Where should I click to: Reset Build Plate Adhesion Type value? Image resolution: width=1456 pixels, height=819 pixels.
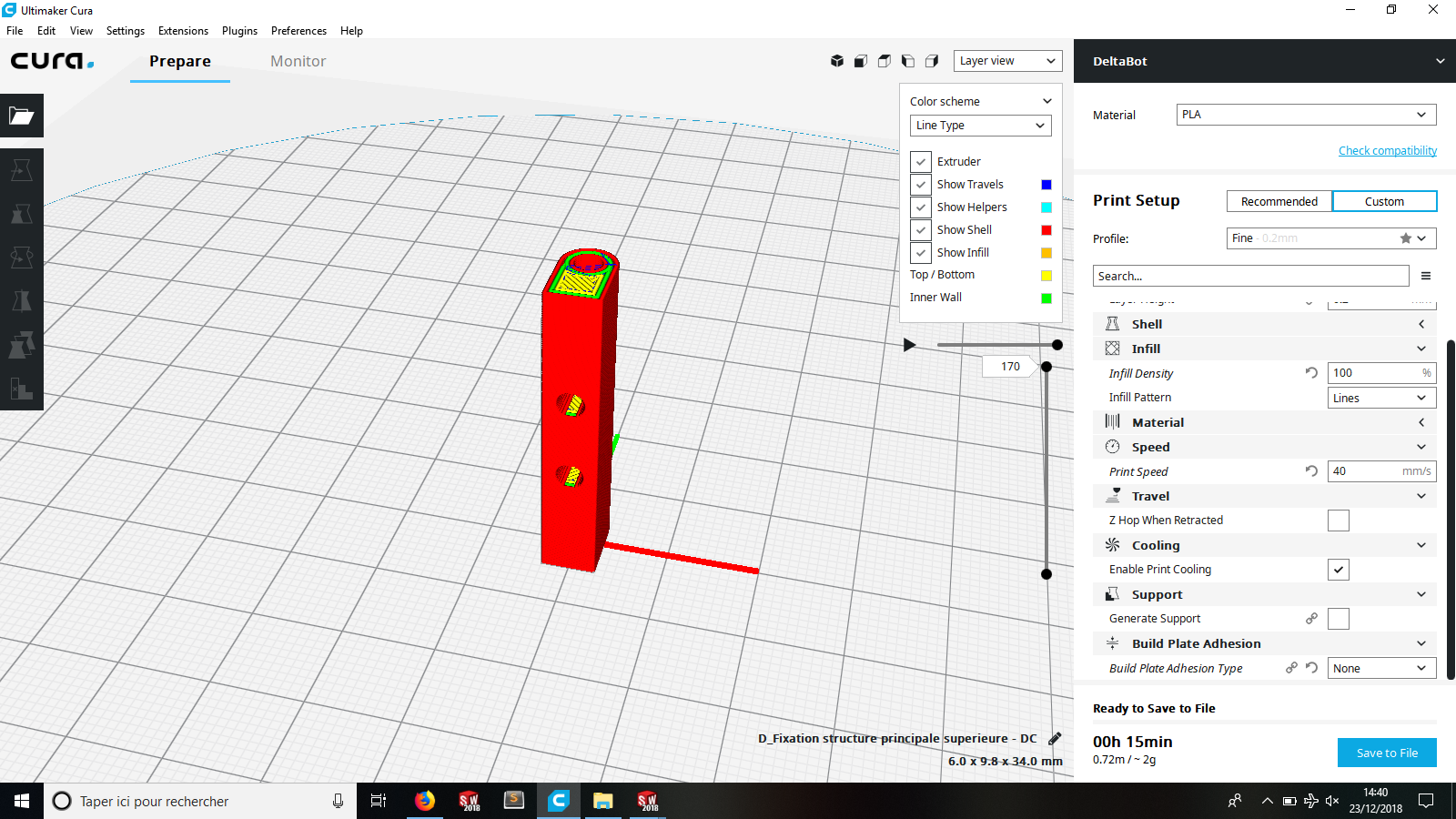tap(1311, 668)
